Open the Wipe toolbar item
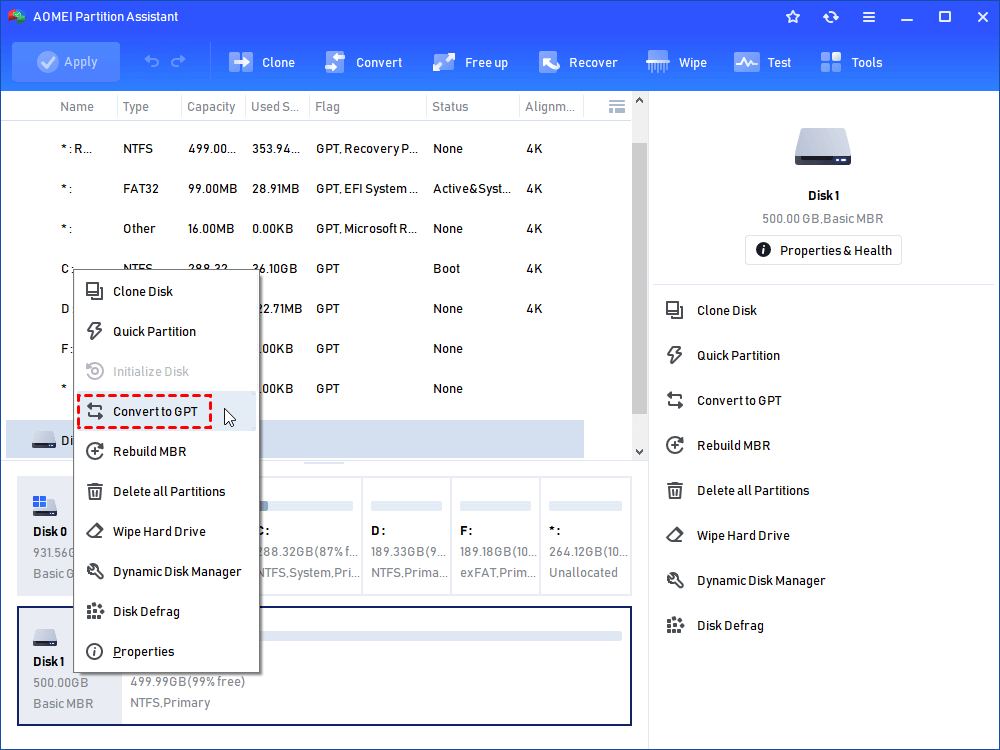Image resolution: width=1000 pixels, height=750 pixels. [676, 62]
